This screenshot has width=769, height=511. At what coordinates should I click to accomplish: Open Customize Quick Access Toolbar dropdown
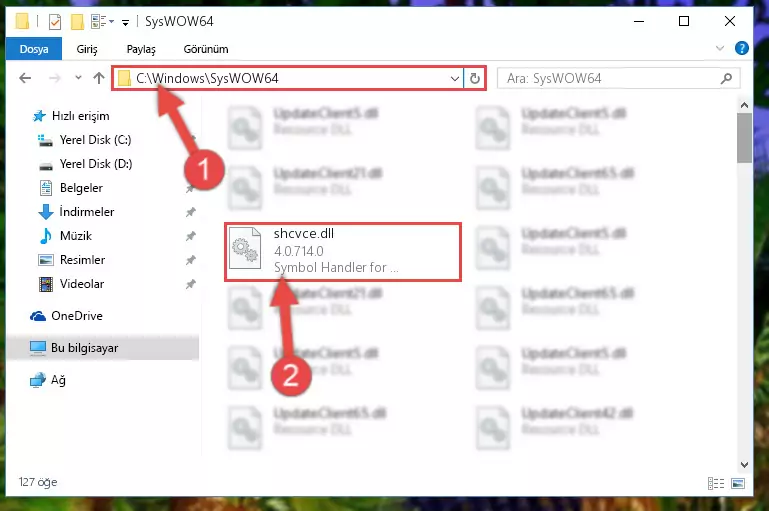click(126, 23)
